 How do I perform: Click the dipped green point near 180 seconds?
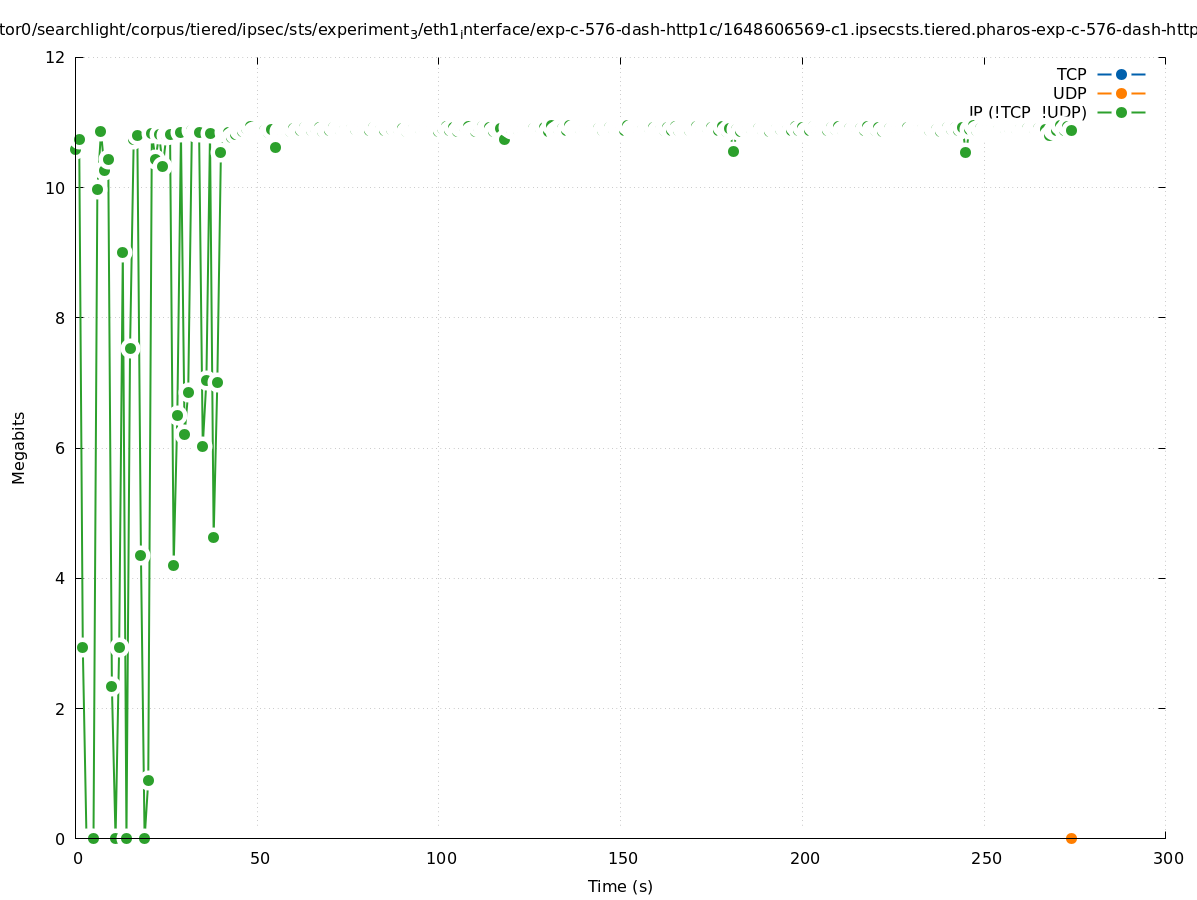coord(733,151)
